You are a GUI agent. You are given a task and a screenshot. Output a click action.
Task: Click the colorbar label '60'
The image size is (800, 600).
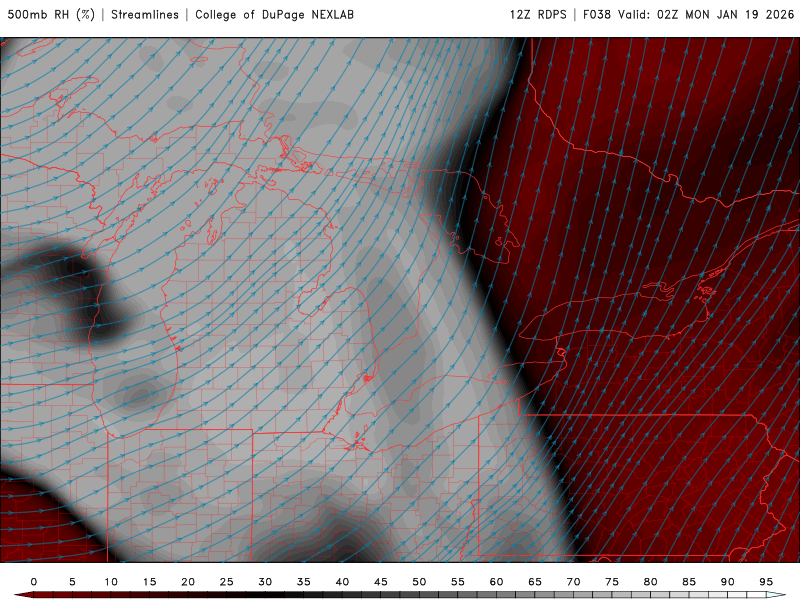496,582
